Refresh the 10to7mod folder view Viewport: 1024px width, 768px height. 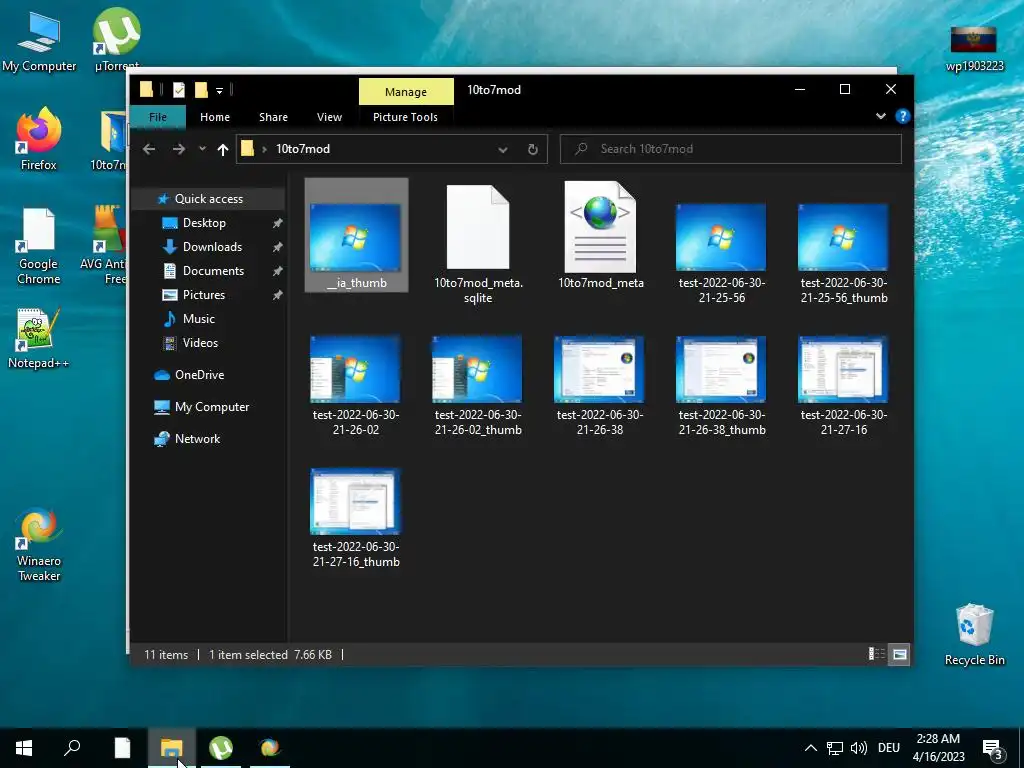pyautogui.click(x=533, y=150)
